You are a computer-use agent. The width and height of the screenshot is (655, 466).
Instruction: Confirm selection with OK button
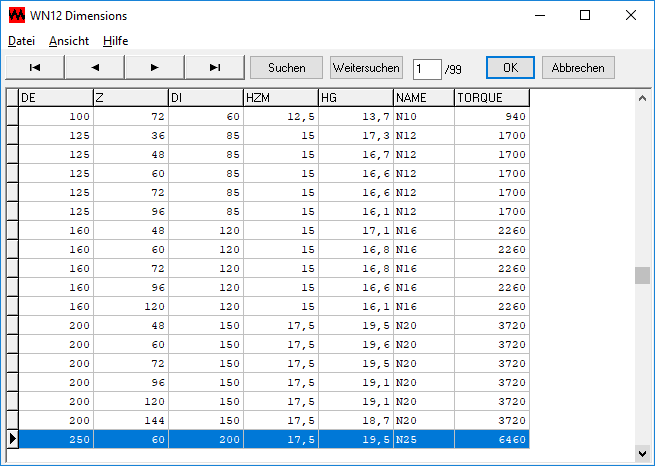click(x=510, y=67)
